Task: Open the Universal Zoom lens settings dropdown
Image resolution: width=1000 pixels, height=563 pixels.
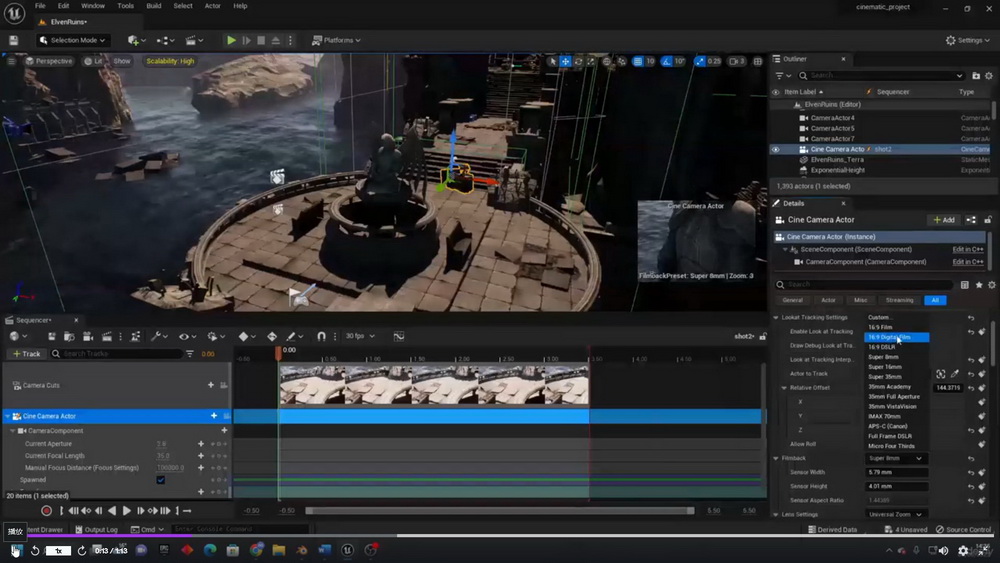Action: [895, 515]
